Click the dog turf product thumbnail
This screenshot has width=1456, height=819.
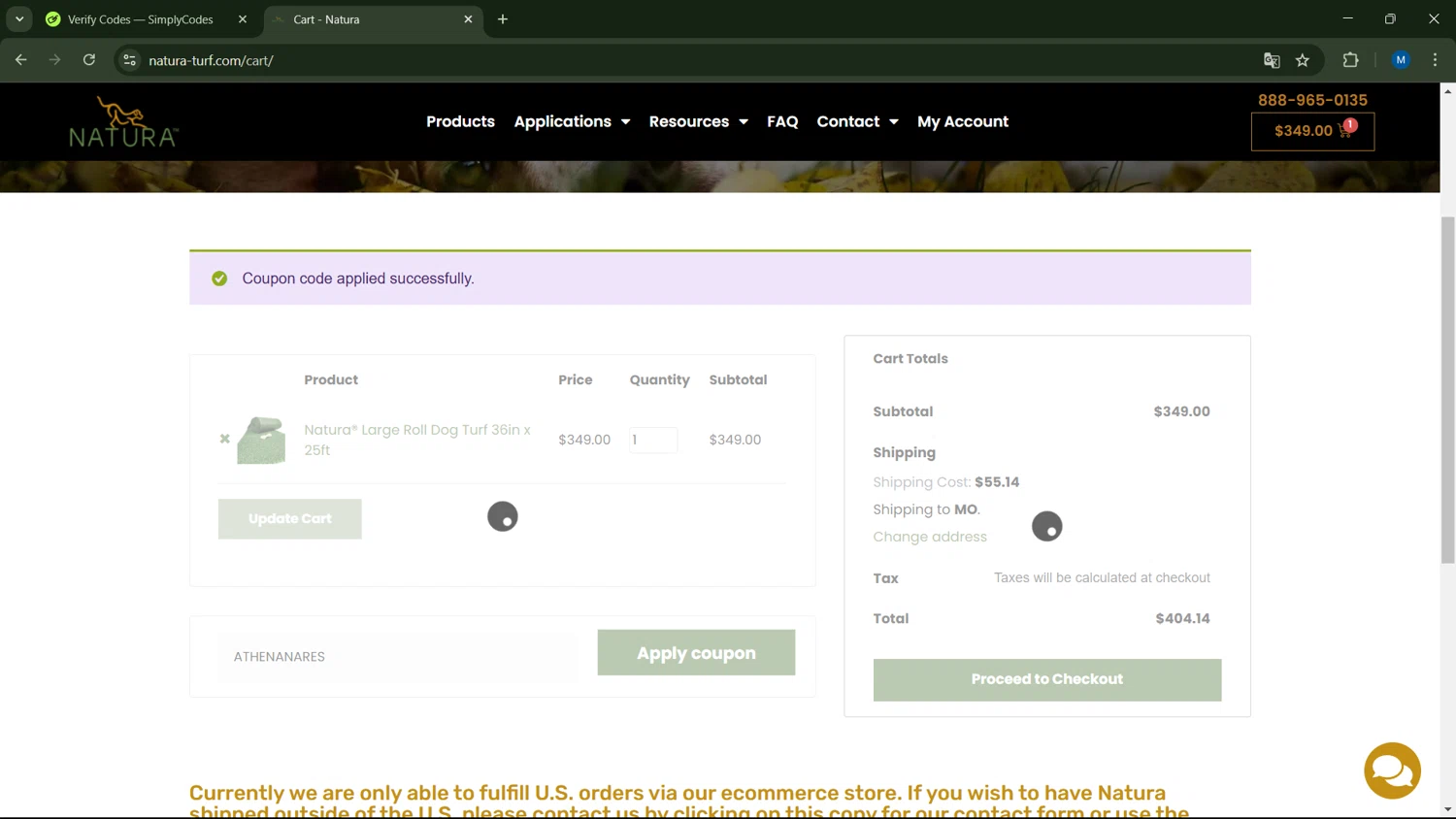261,440
